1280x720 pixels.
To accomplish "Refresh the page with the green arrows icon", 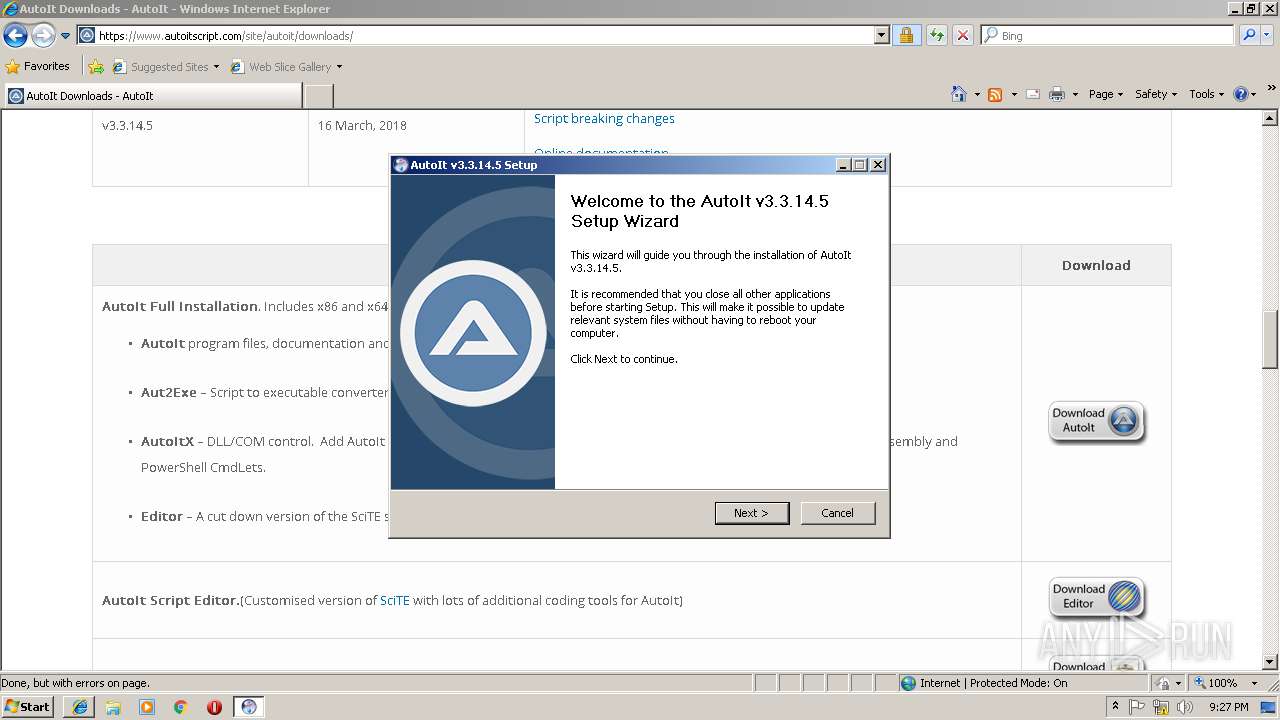I will [936, 36].
